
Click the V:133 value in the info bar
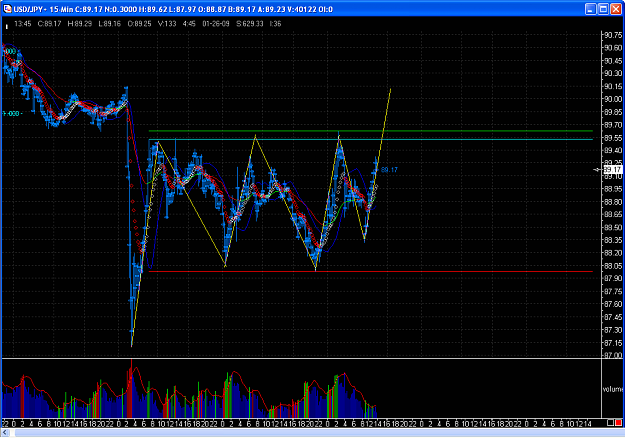(x=167, y=24)
